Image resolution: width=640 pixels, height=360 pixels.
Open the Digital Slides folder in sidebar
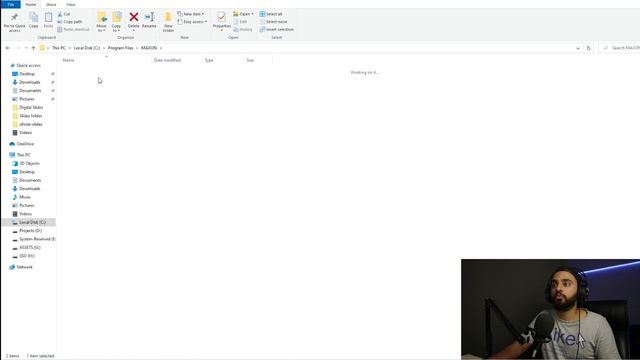point(31,107)
